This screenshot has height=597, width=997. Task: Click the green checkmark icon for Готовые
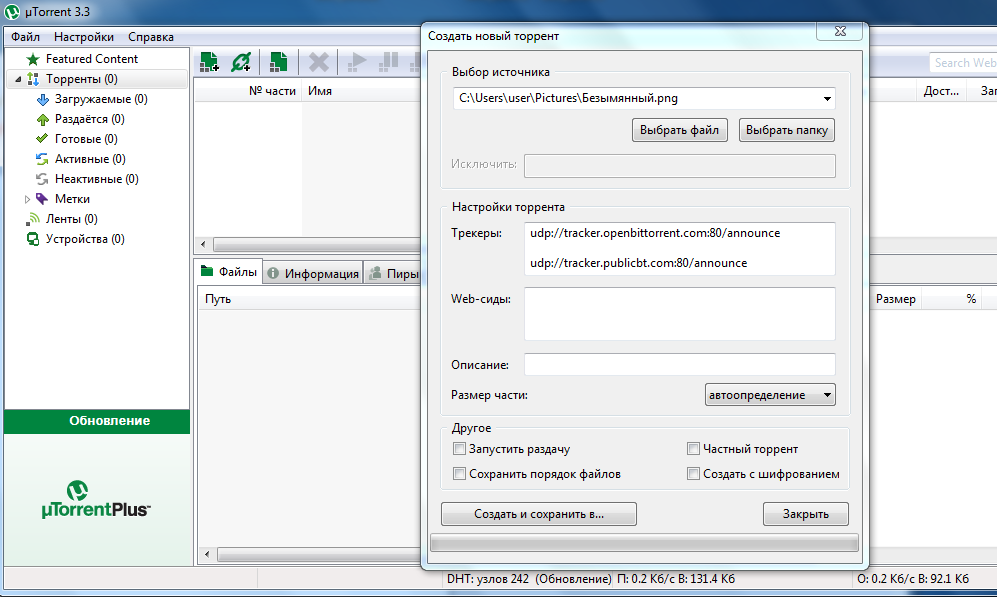tap(42, 139)
